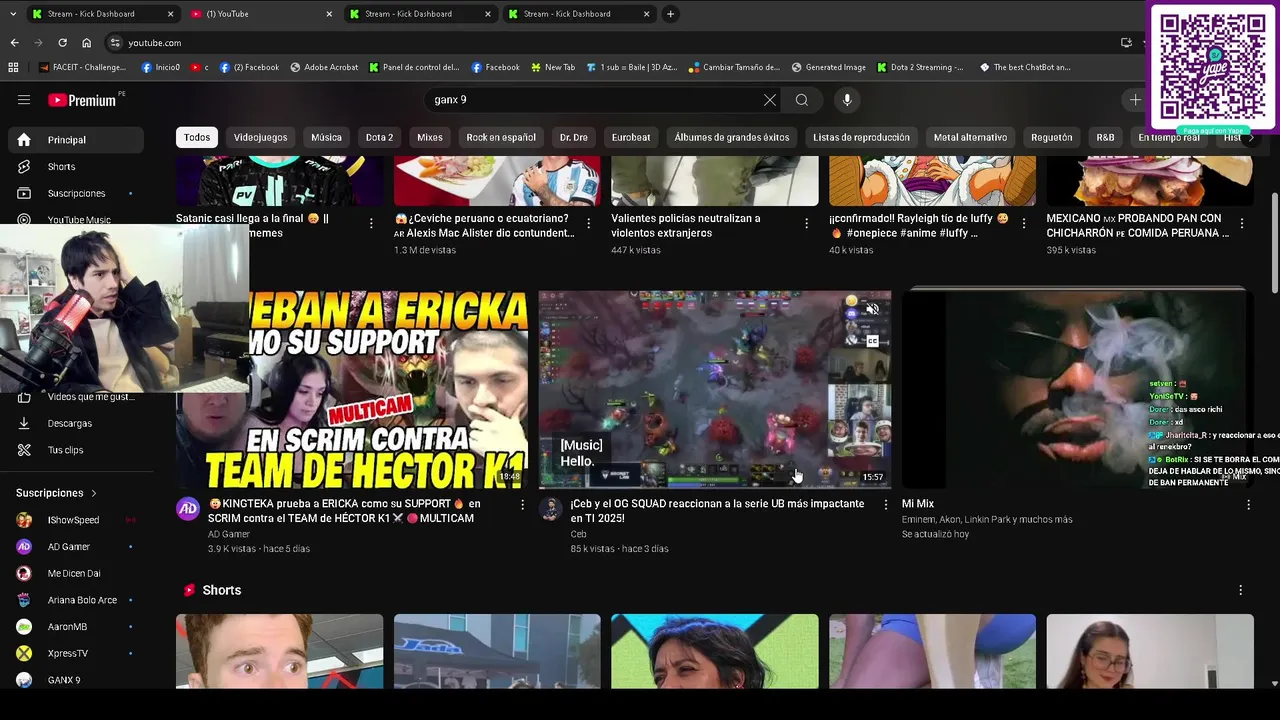
Task: Open the Shorts section options menu
Action: (x=1240, y=591)
